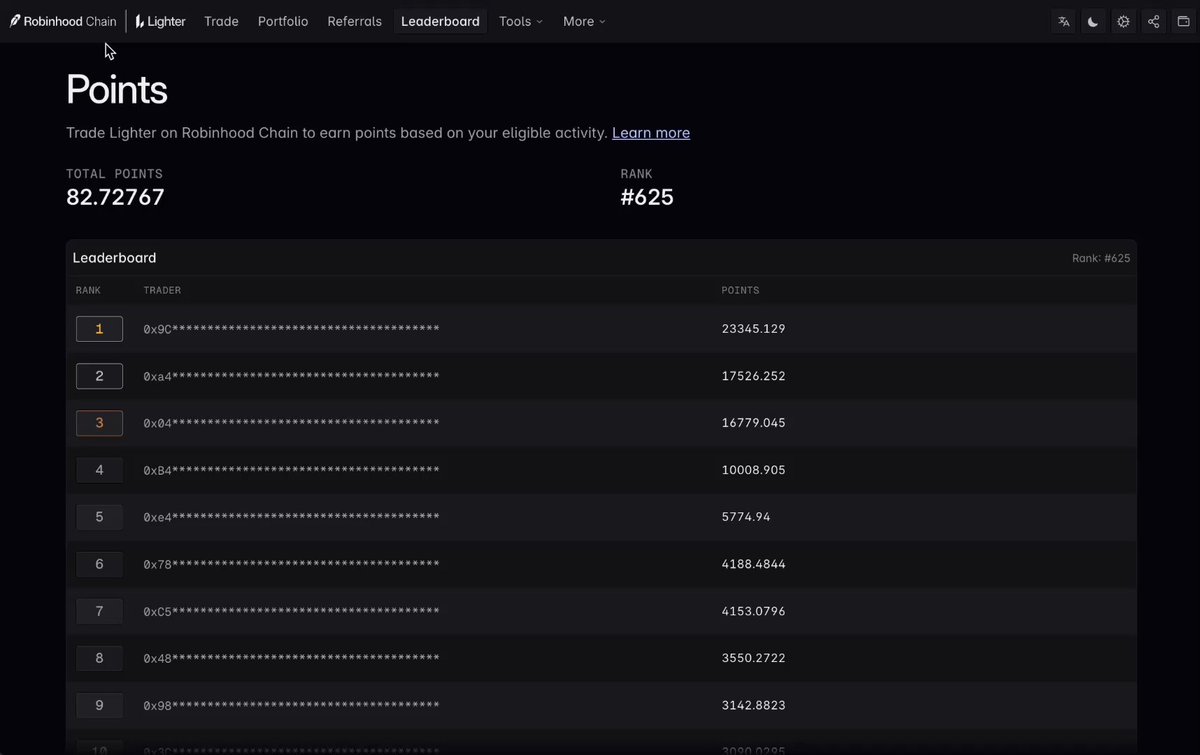Select the Leaderboard nav item

point(440,21)
